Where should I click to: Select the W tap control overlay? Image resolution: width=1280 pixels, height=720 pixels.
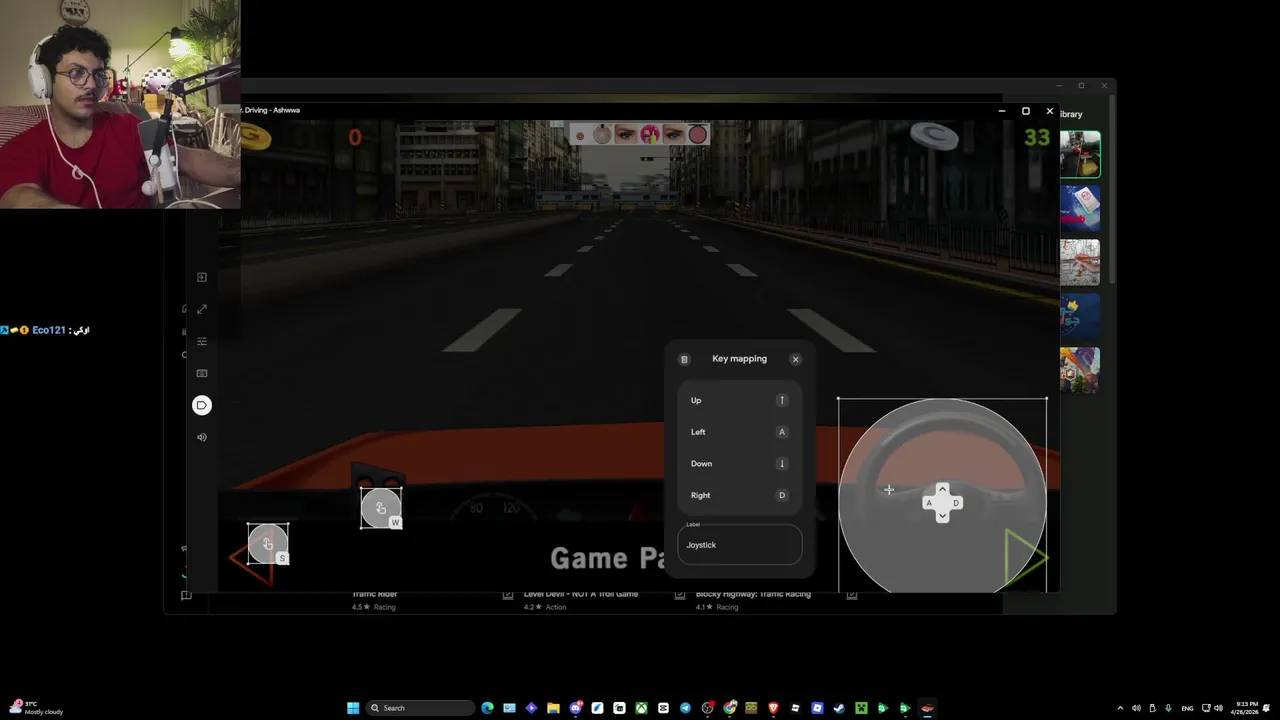(381, 508)
